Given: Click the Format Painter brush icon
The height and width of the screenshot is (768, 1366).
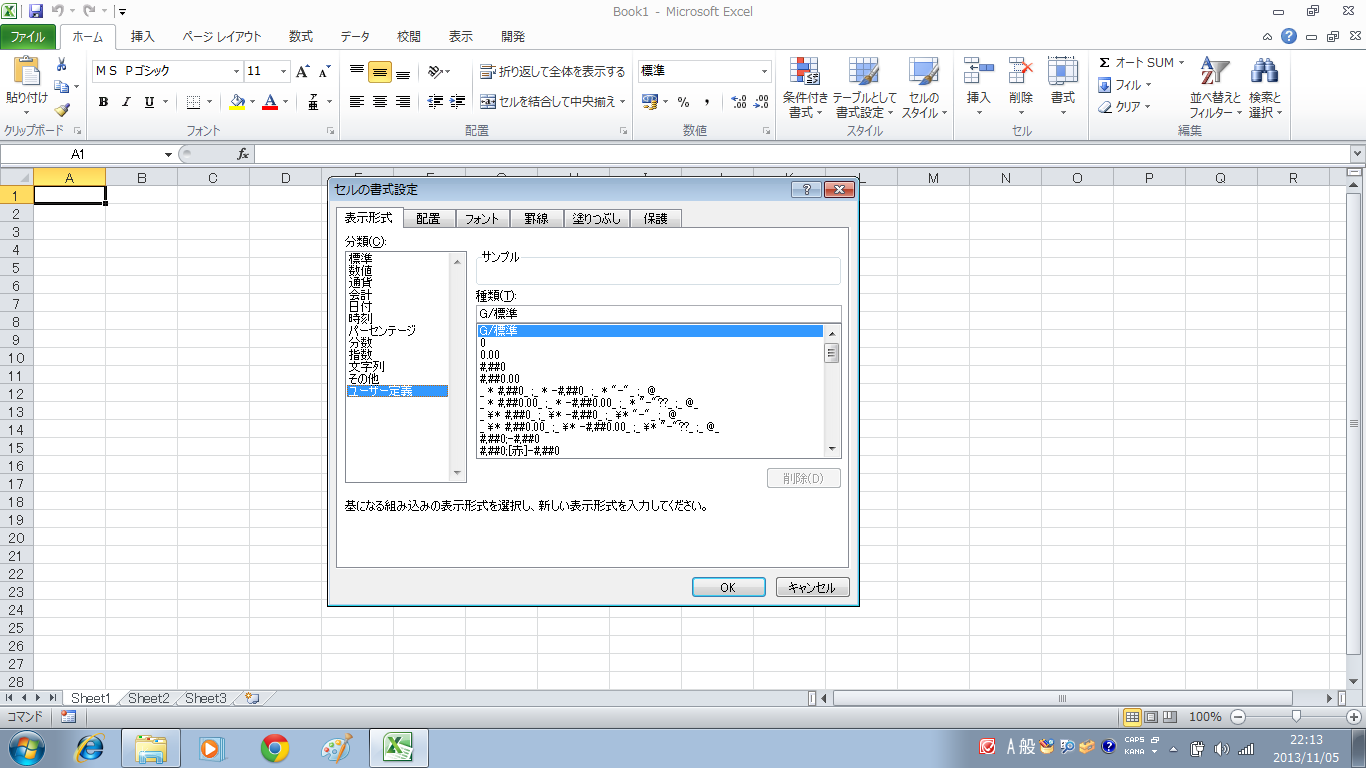Looking at the screenshot, I should point(62,110).
